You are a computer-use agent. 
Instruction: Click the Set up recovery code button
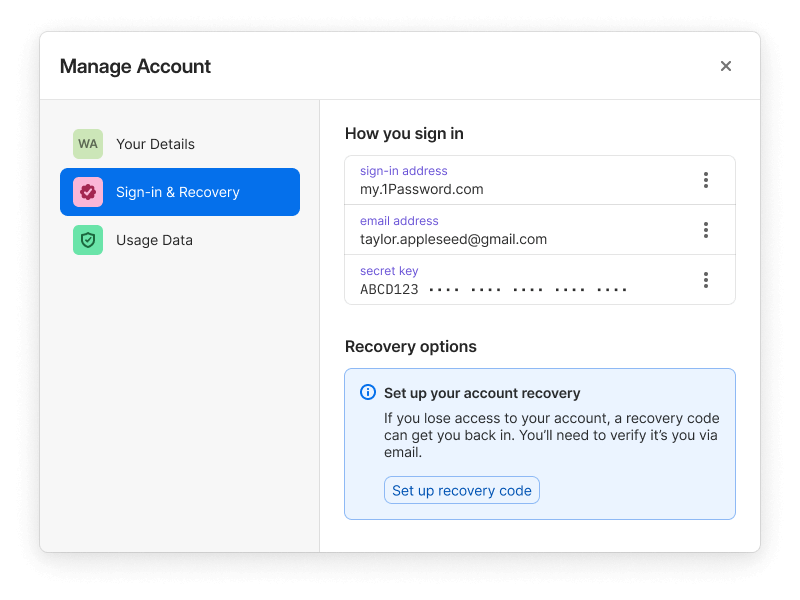coord(462,490)
